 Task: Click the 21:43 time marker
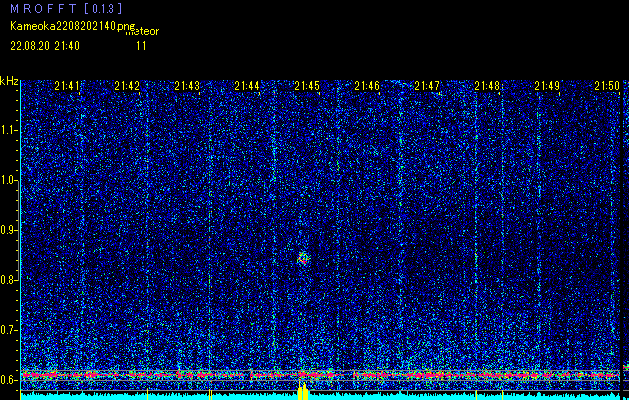(187, 86)
